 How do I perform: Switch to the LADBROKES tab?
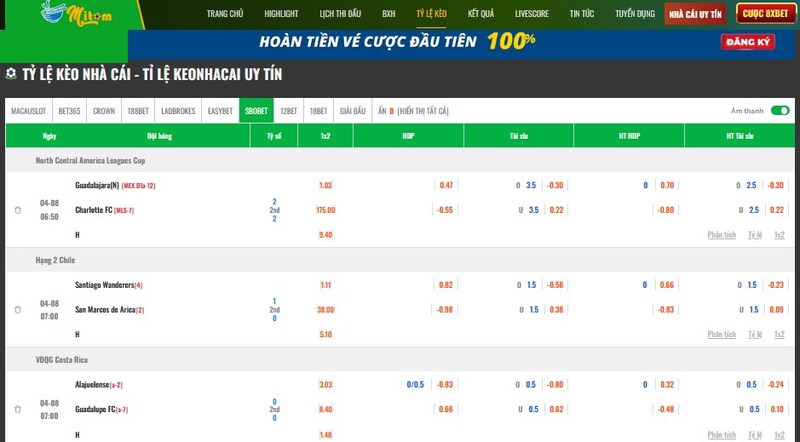178,111
